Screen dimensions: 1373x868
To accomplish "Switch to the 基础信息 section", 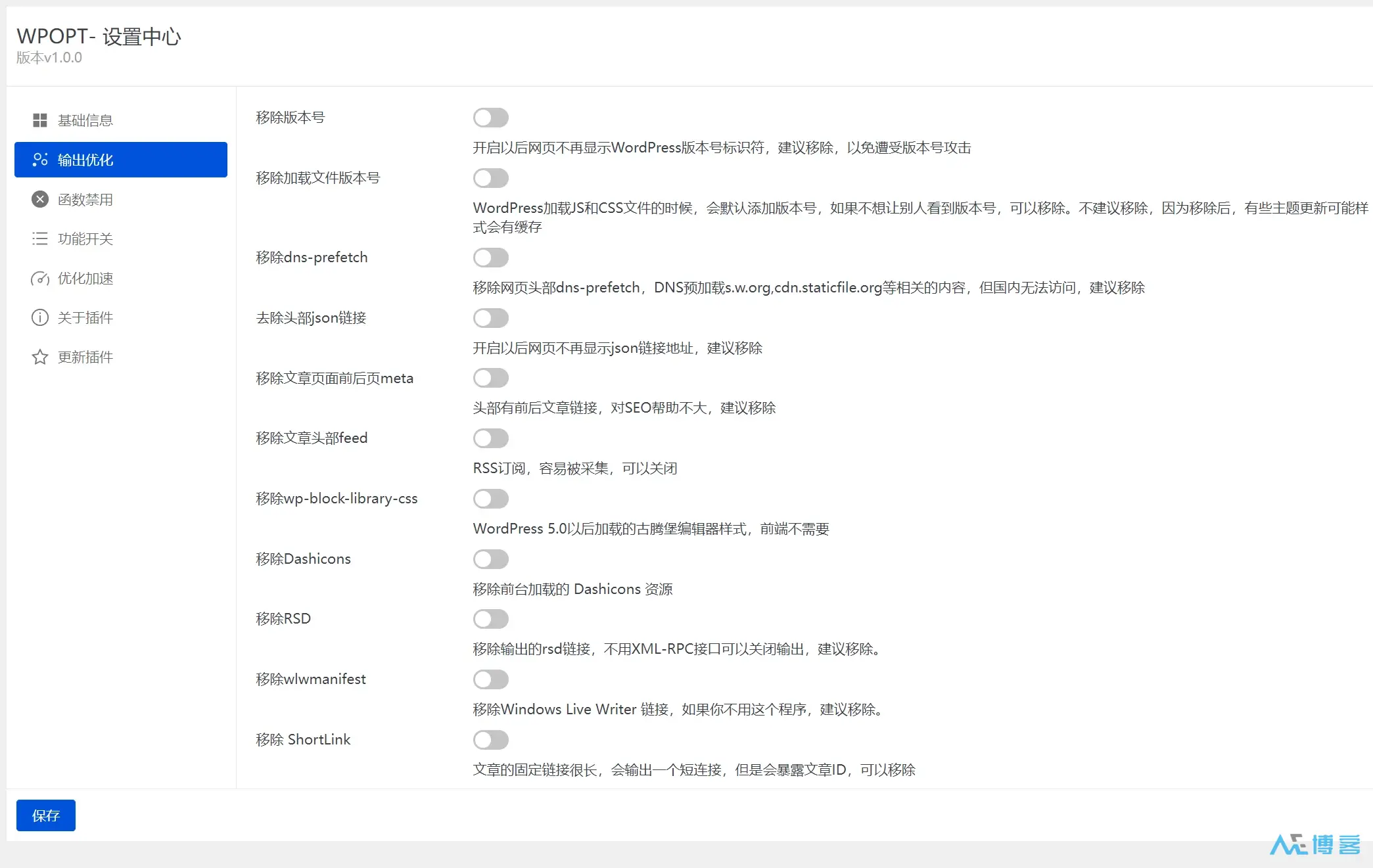I will pos(85,120).
